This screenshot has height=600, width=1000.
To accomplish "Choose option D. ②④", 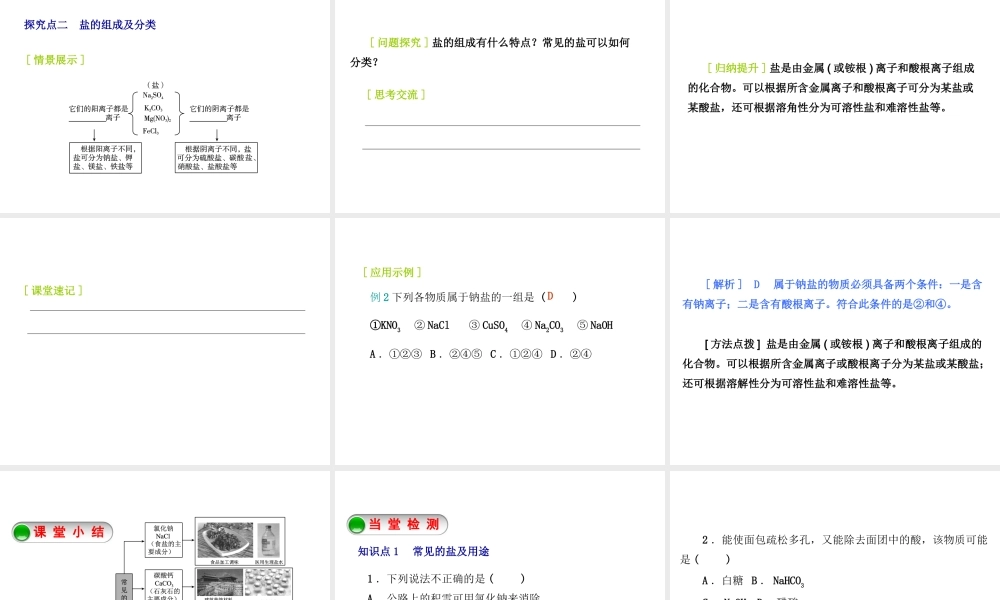I will pyautogui.click(x=571, y=354).
